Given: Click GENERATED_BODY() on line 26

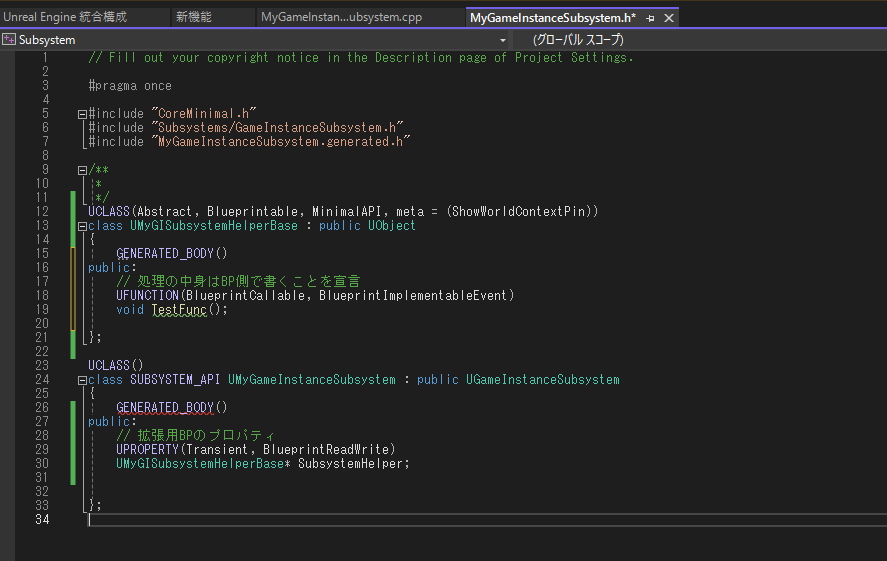Looking at the screenshot, I should point(171,407).
